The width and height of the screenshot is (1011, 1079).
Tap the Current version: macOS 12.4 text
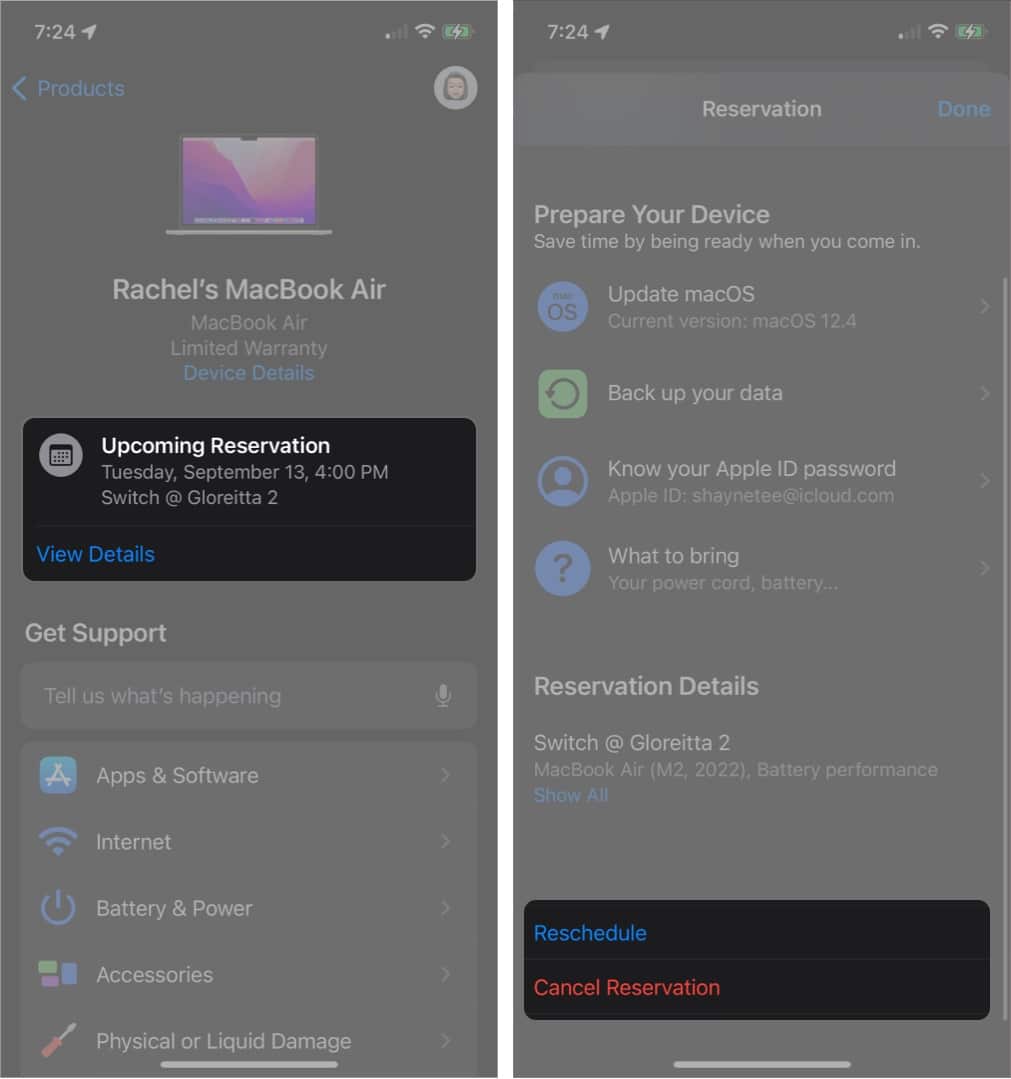pyautogui.click(x=732, y=321)
